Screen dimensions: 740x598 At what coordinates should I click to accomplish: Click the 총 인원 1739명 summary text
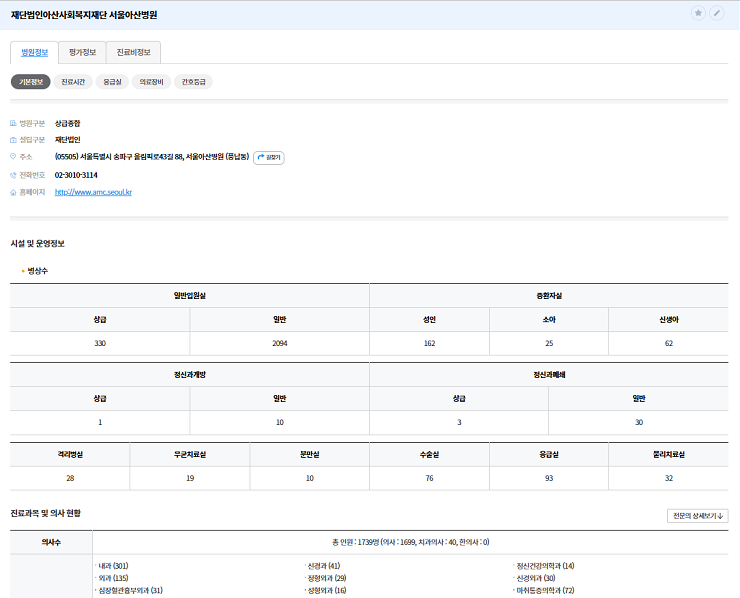pos(411,542)
